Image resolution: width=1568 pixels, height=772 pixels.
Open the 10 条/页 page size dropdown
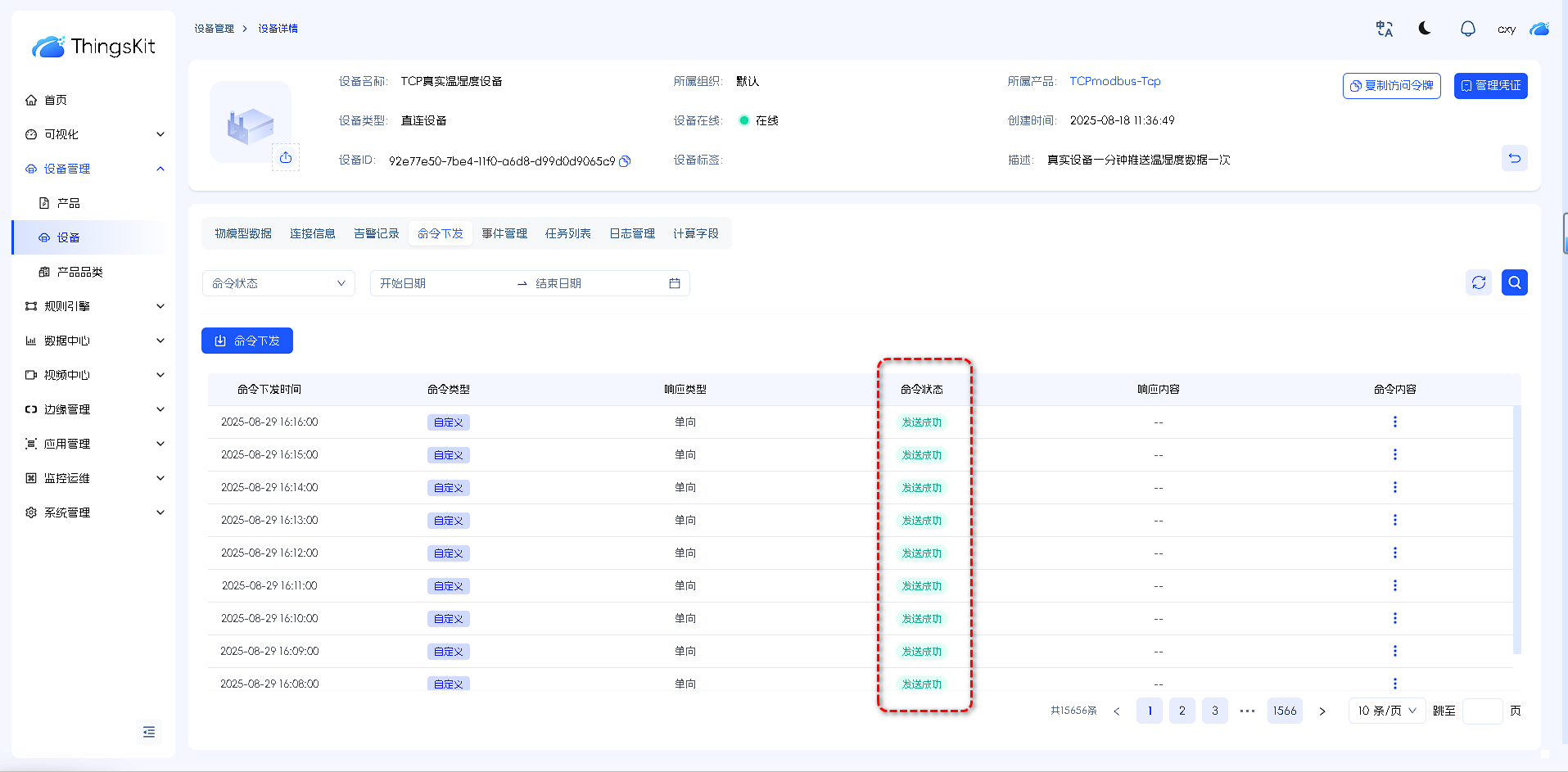point(1386,711)
